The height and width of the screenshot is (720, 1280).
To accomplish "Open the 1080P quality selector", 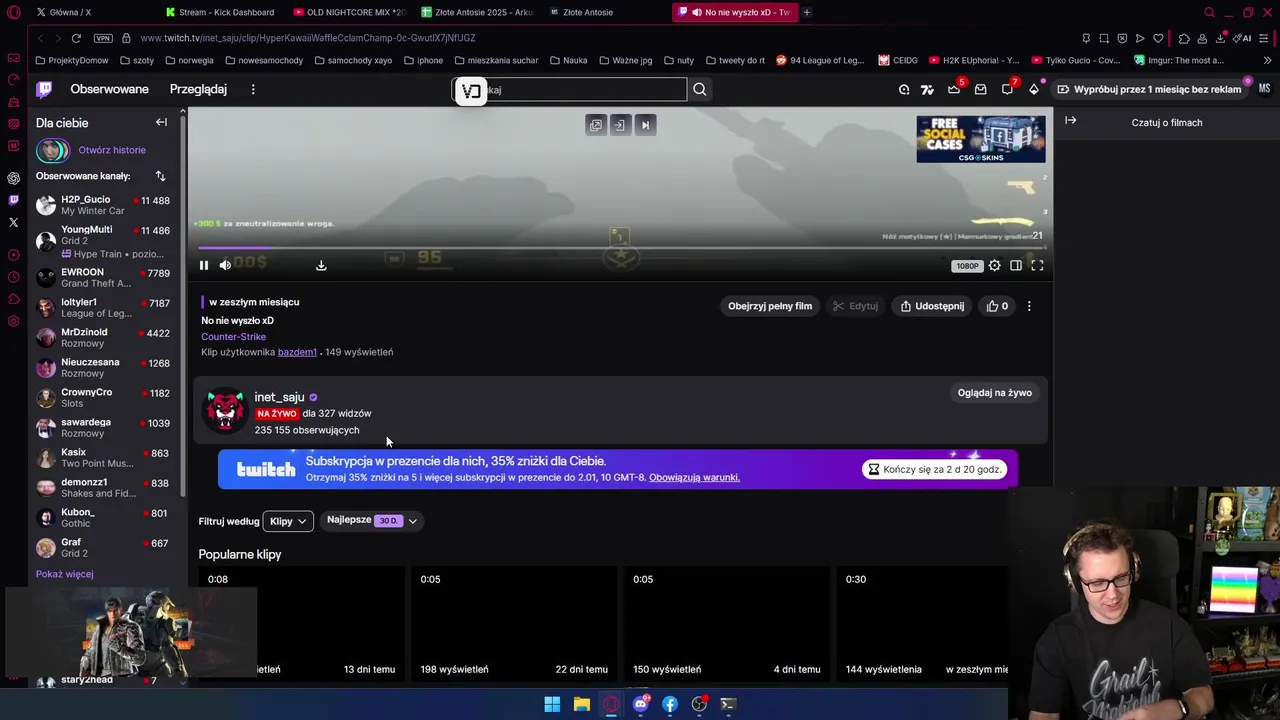I will coord(967,266).
